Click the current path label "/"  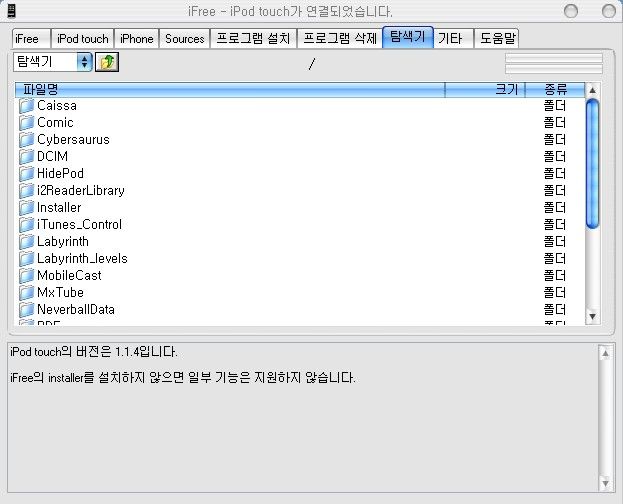[x=312, y=64]
